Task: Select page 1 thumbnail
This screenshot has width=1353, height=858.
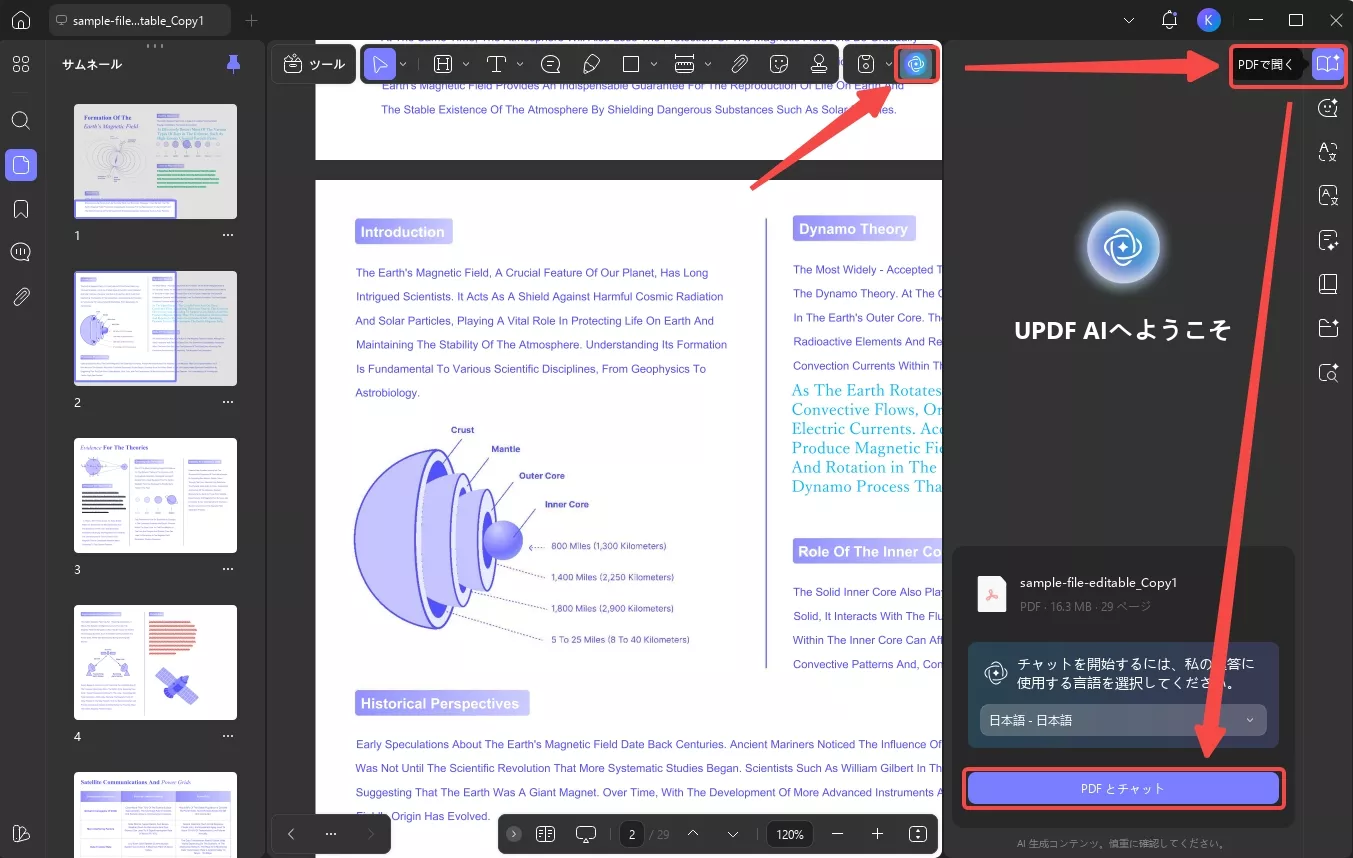Action: (x=155, y=161)
